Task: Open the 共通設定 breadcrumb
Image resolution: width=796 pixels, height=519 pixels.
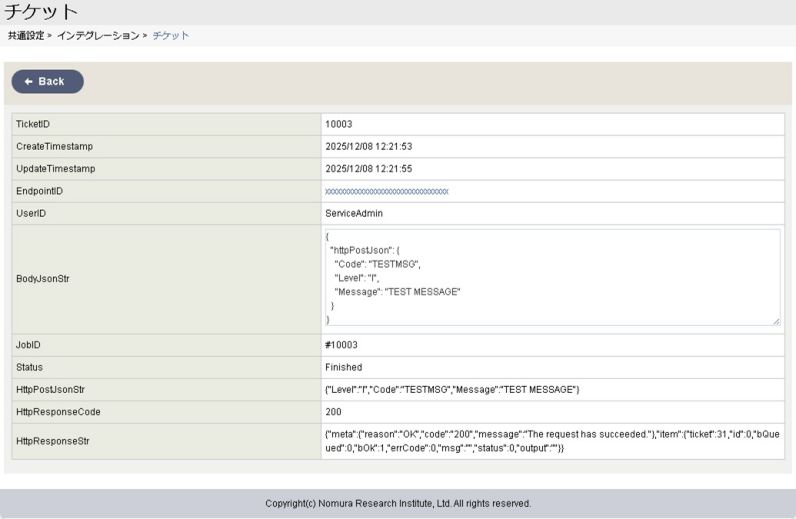Action: click(x=26, y=36)
